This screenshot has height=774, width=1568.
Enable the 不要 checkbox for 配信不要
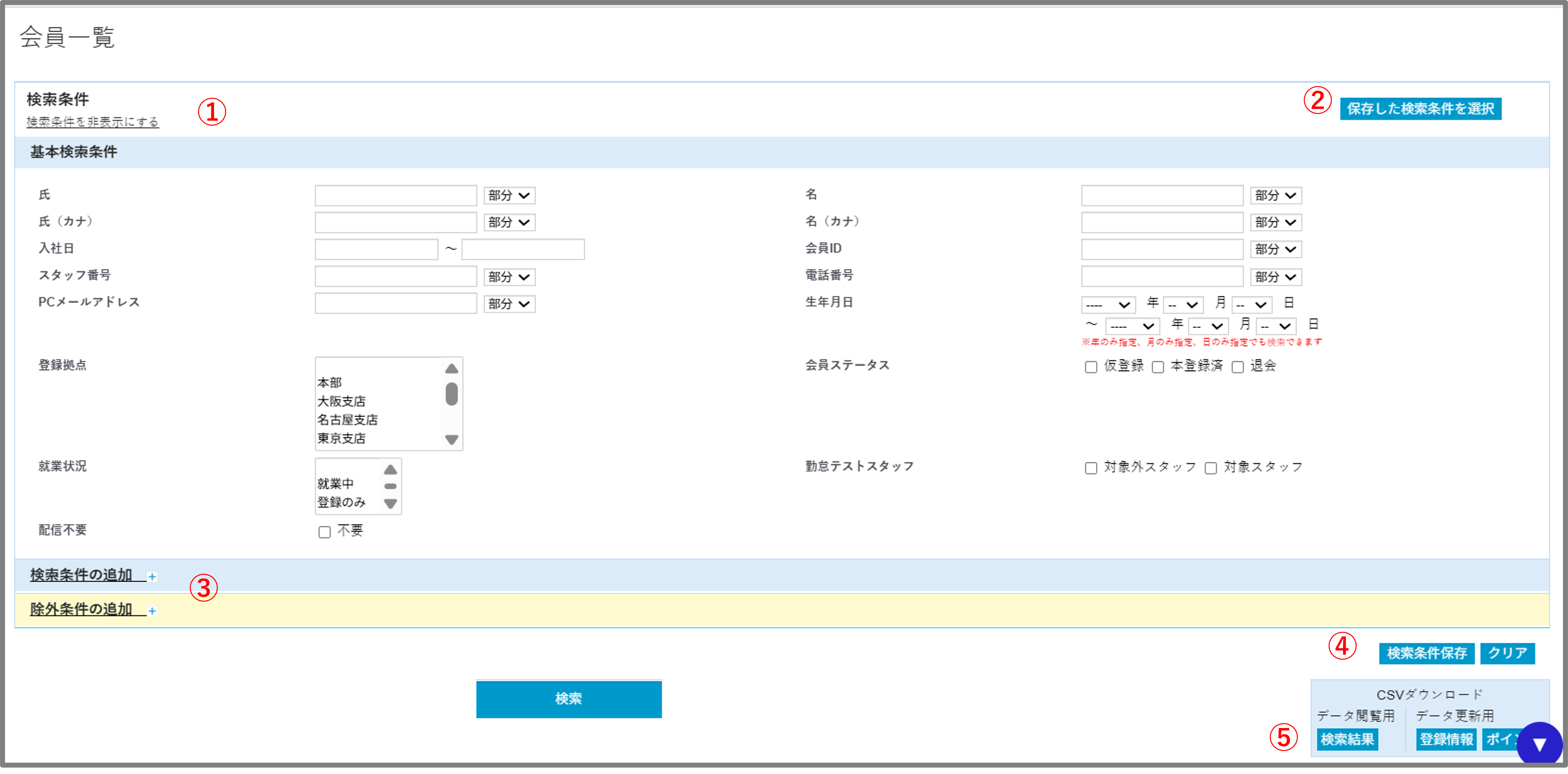coord(324,532)
